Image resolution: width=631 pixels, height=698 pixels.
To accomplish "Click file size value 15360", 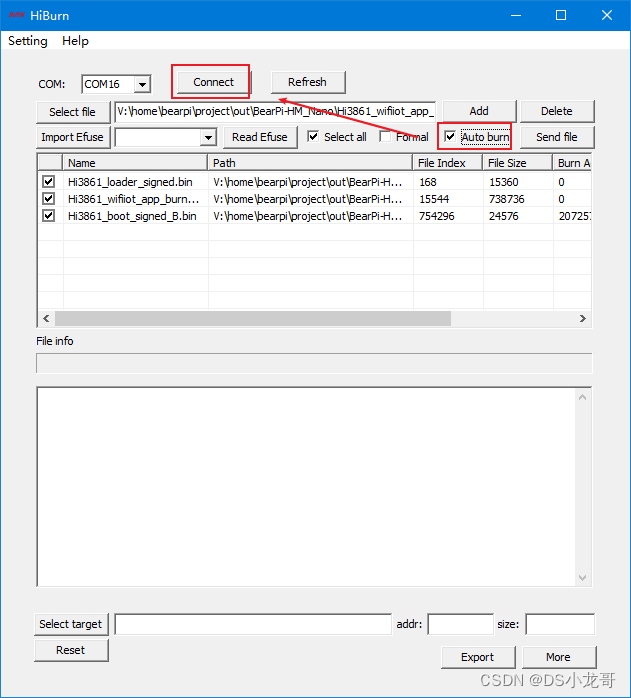I will click(x=504, y=182).
